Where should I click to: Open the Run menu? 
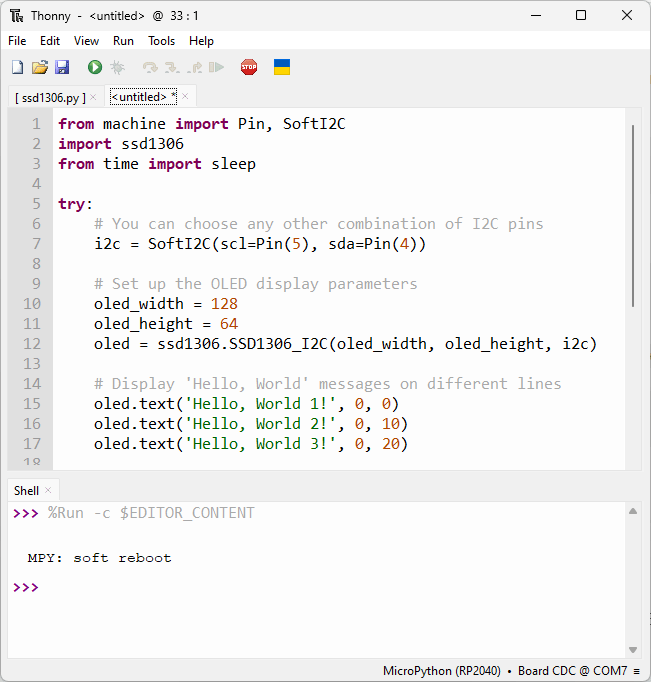pos(123,41)
